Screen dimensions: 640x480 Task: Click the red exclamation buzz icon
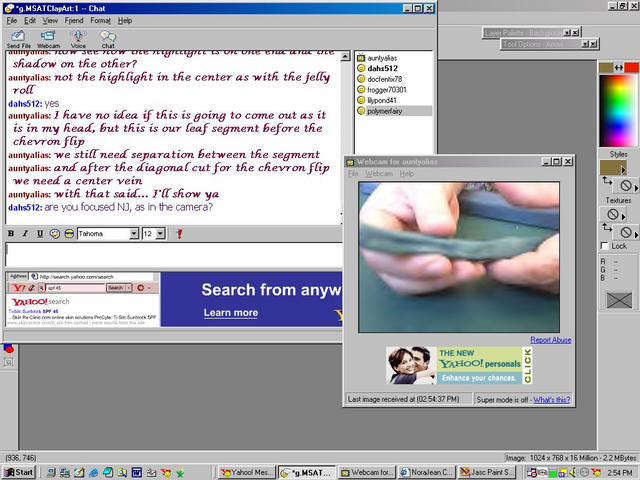[179, 233]
